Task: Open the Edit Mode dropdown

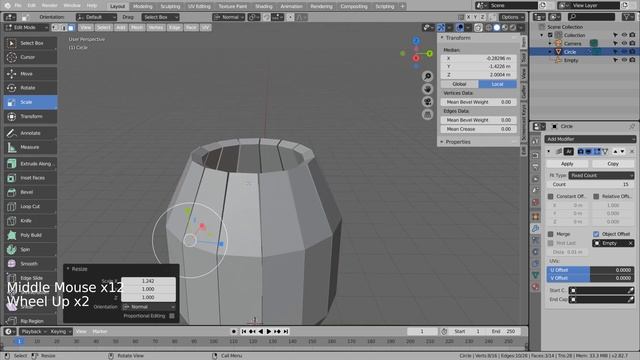Action: [27, 27]
